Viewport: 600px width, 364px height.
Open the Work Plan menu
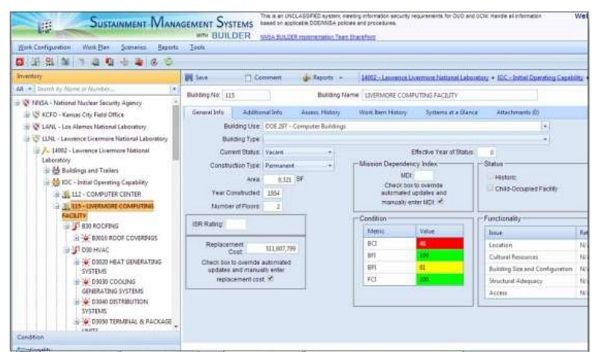tap(96, 47)
